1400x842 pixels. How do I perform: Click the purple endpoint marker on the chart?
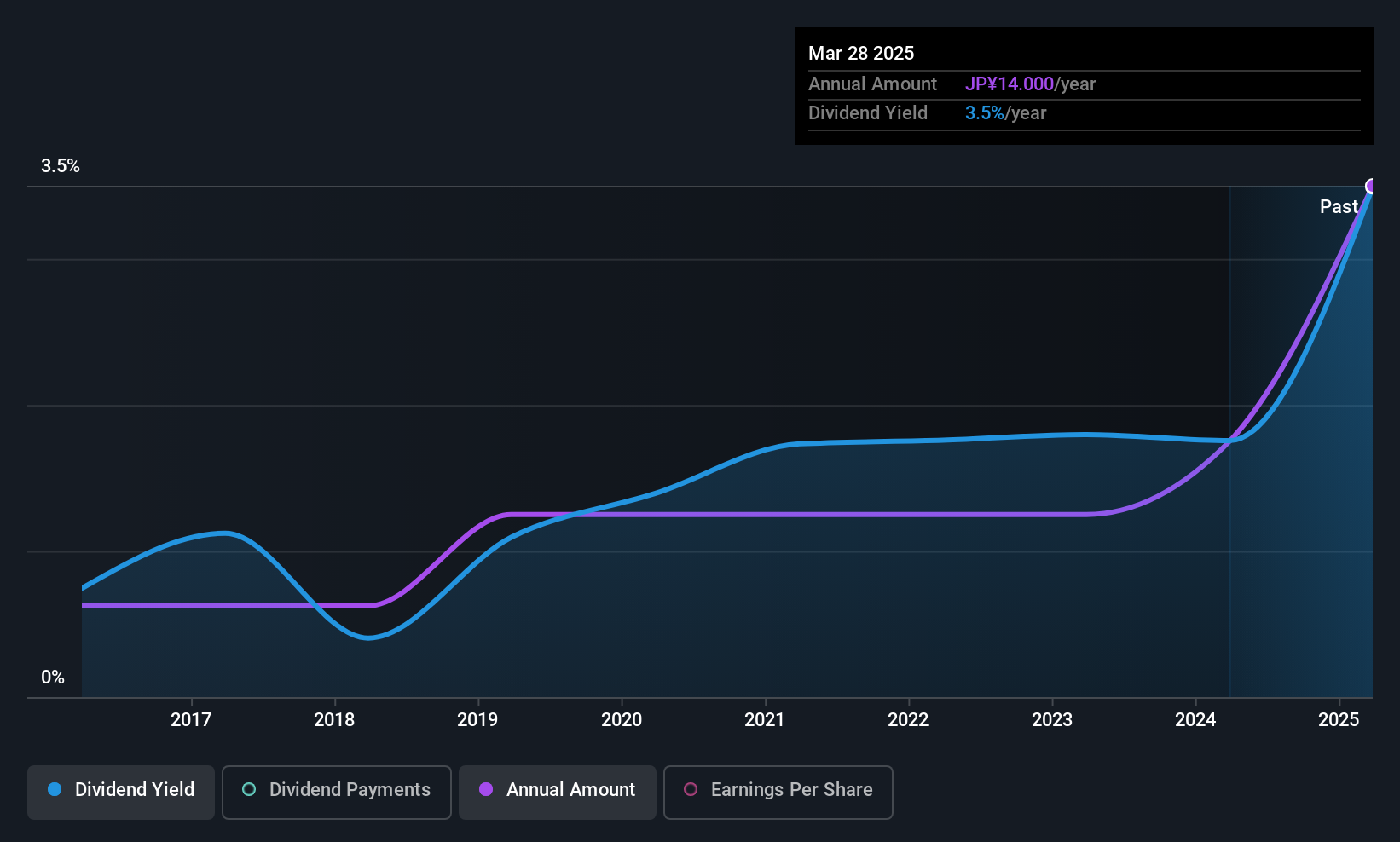1371,187
